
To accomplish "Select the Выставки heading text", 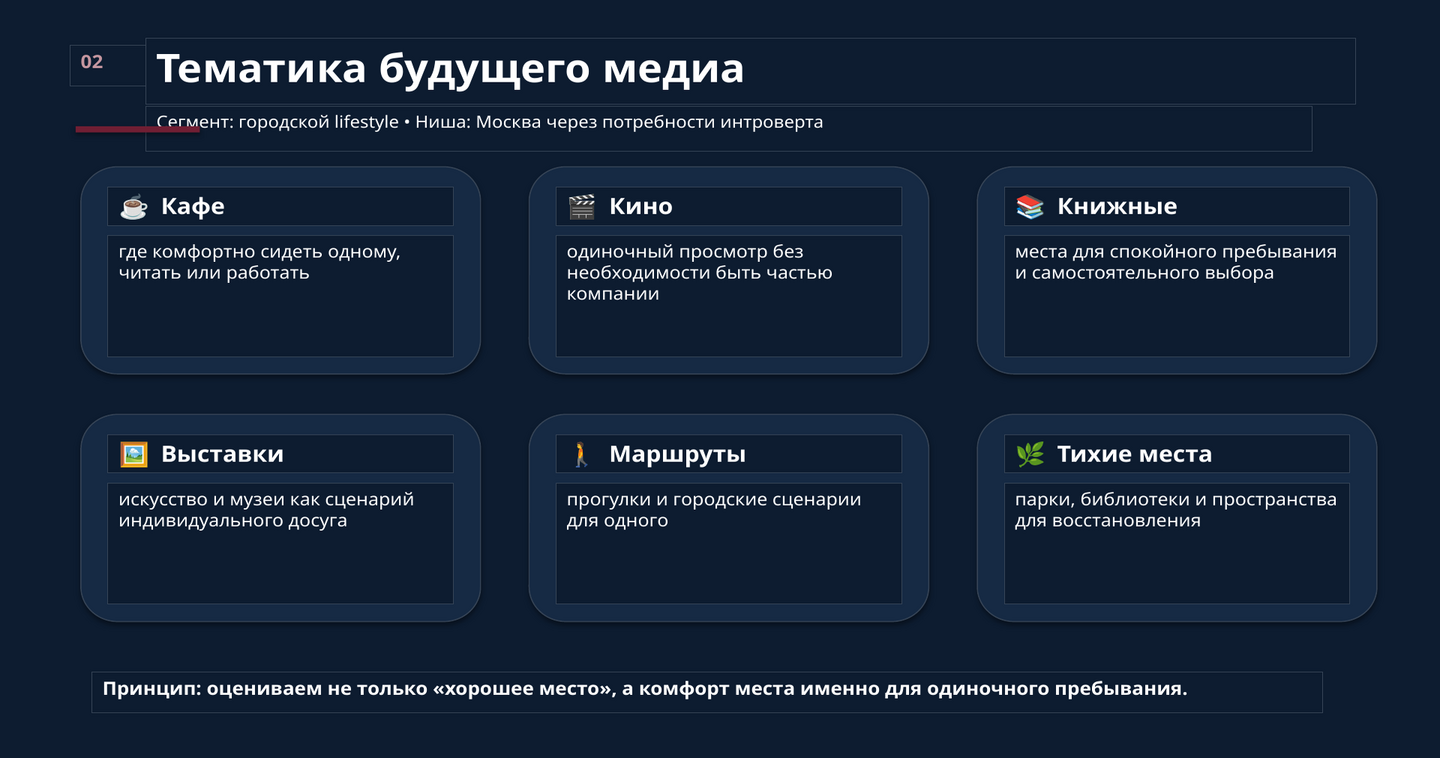I will click(x=222, y=454).
